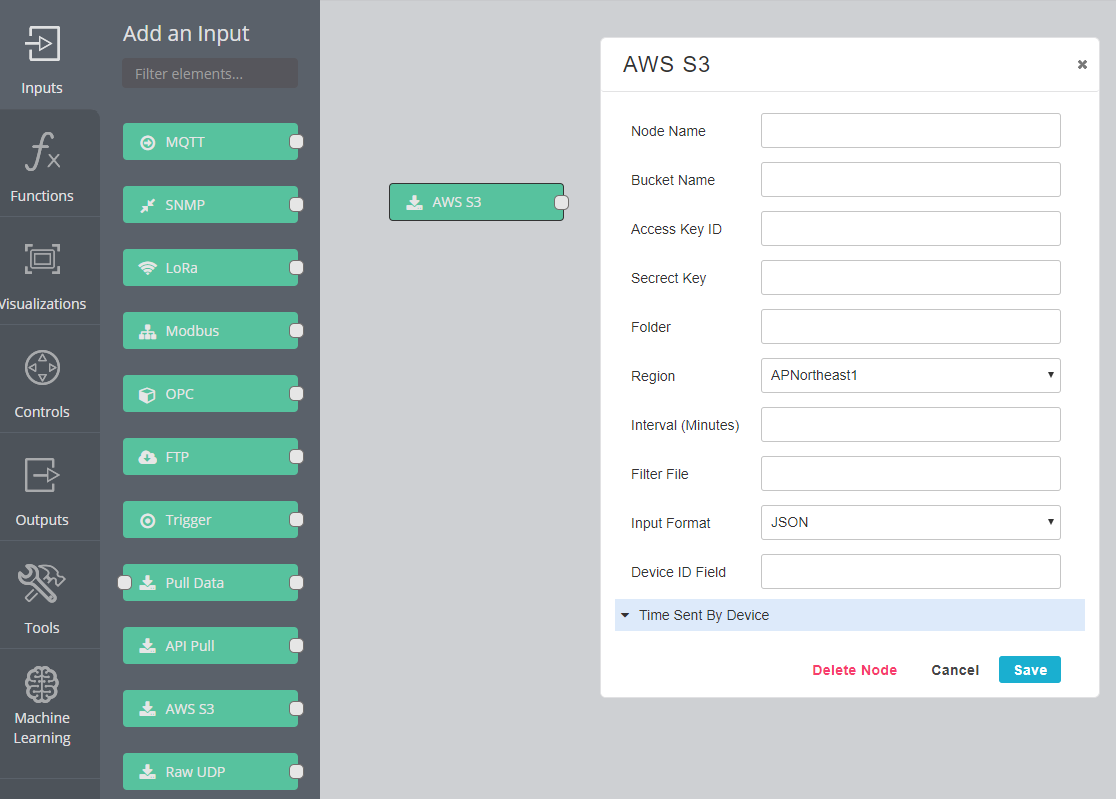Click the Device ID Field input
The width and height of the screenshot is (1116, 799).
(910, 571)
